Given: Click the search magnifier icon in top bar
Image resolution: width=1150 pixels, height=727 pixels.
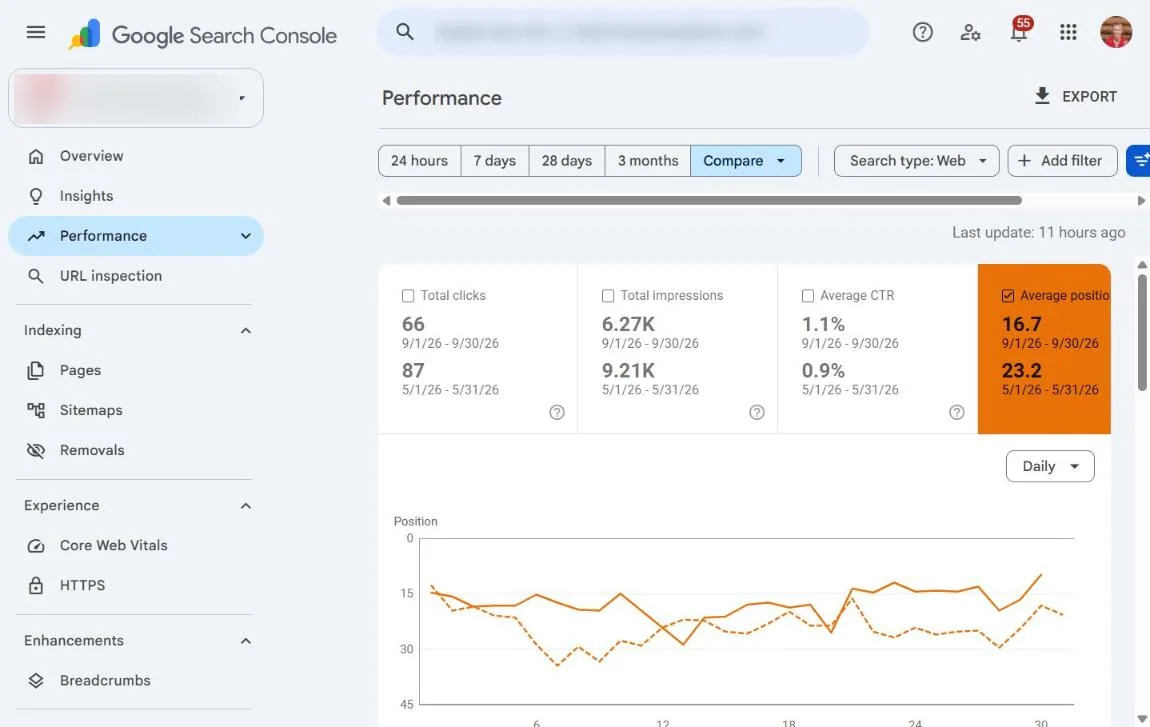Looking at the screenshot, I should [x=404, y=32].
